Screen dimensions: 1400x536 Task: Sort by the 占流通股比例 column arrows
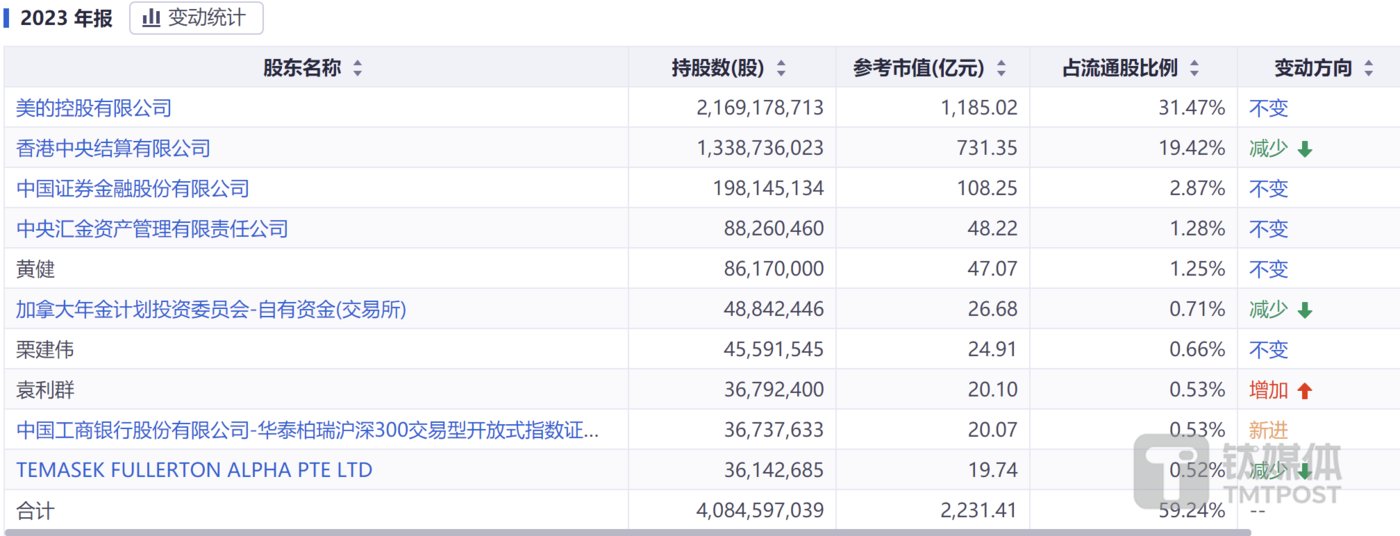click(1194, 69)
